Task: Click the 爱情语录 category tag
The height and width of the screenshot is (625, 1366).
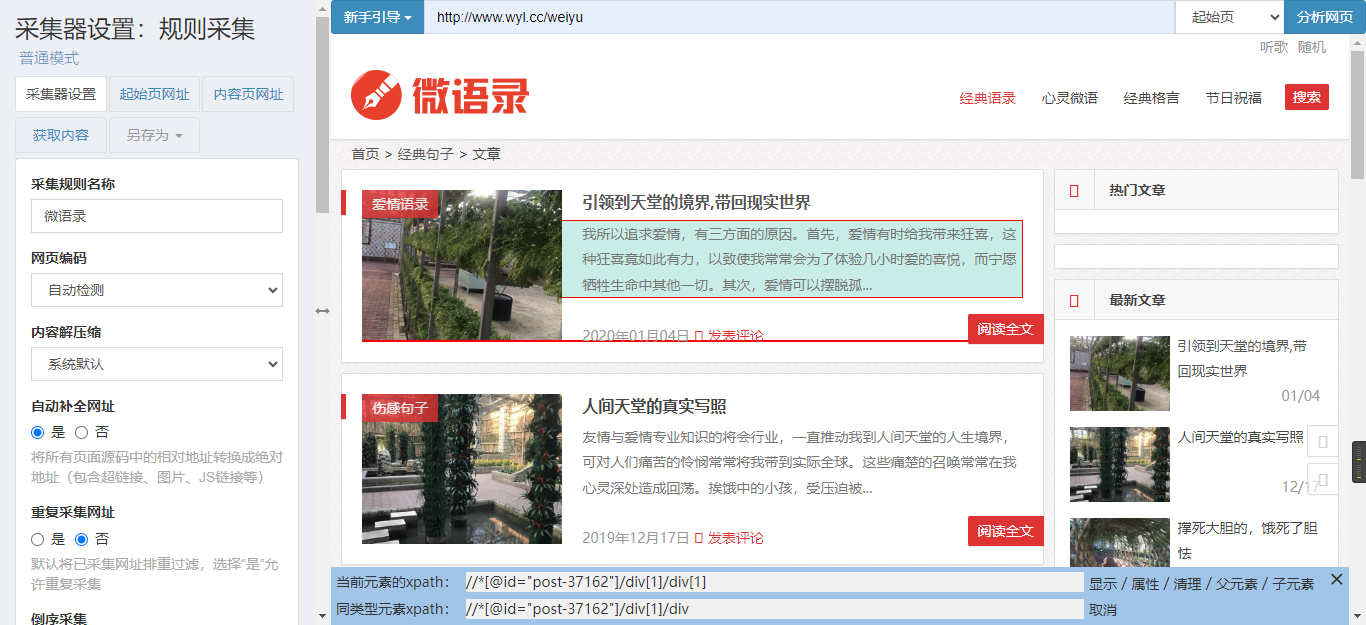Action: (400, 204)
